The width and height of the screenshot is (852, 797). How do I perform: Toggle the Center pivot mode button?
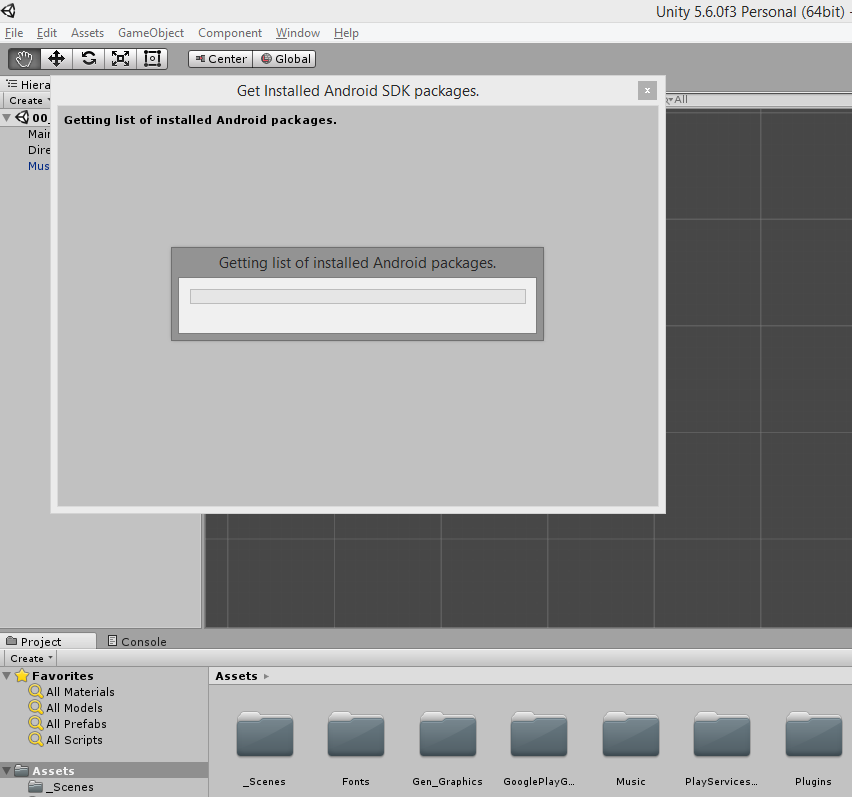(221, 59)
